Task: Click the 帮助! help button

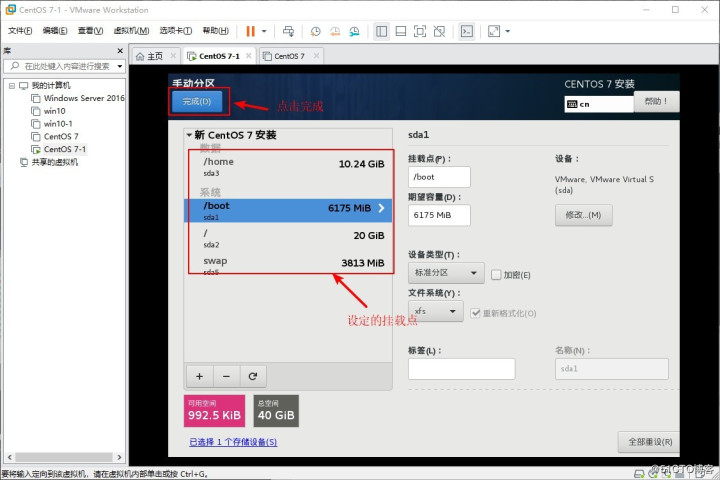Action: click(656, 101)
